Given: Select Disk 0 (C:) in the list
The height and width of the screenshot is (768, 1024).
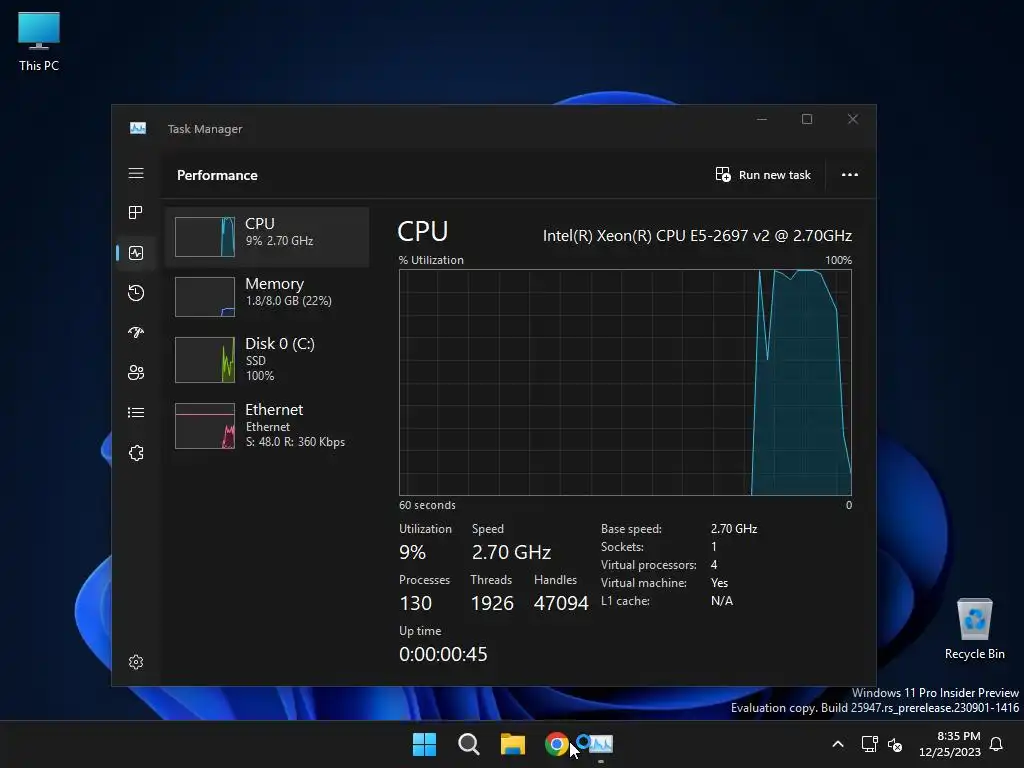Looking at the screenshot, I should point(267,359).
